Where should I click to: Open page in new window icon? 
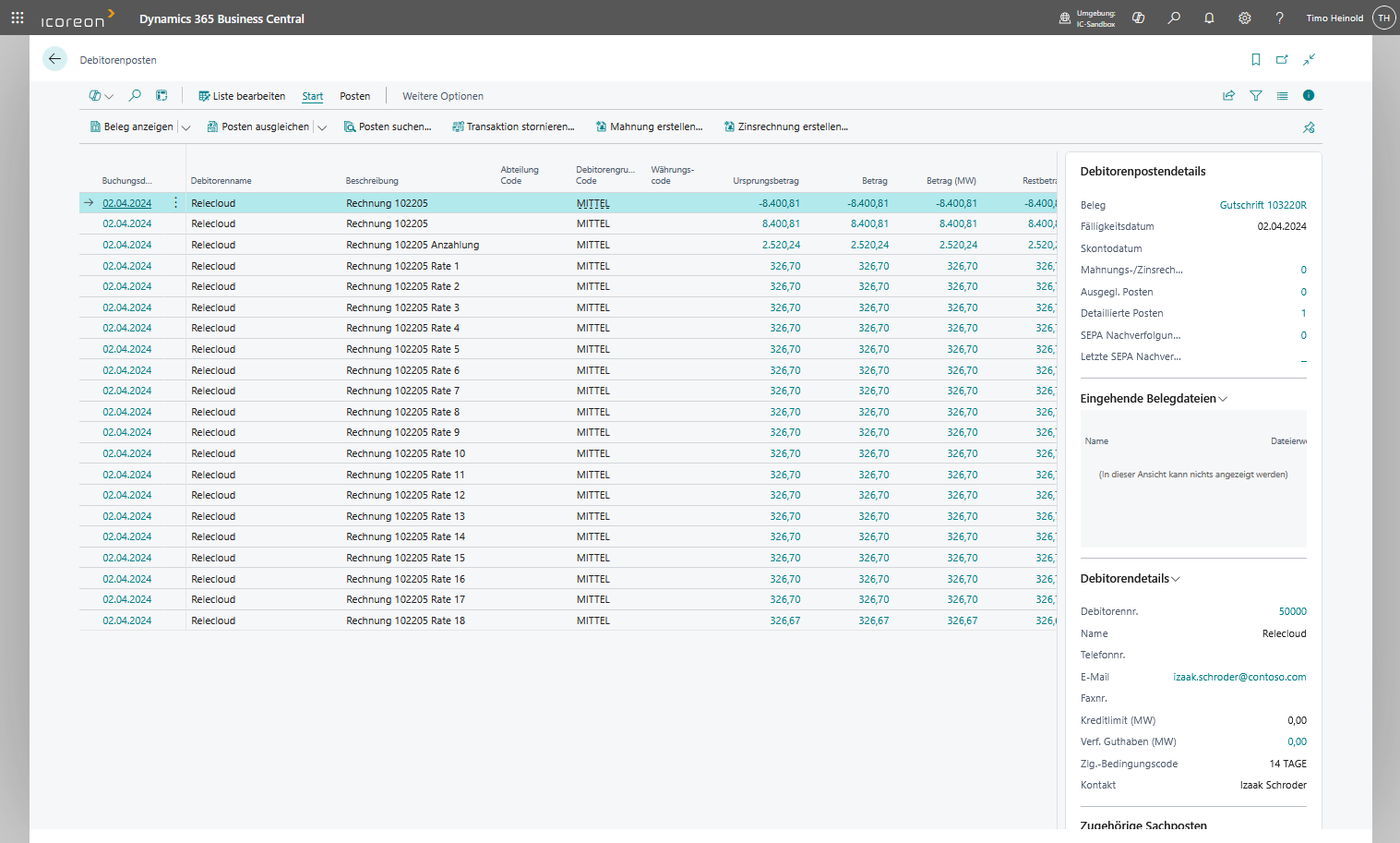tap(1282, 60)
